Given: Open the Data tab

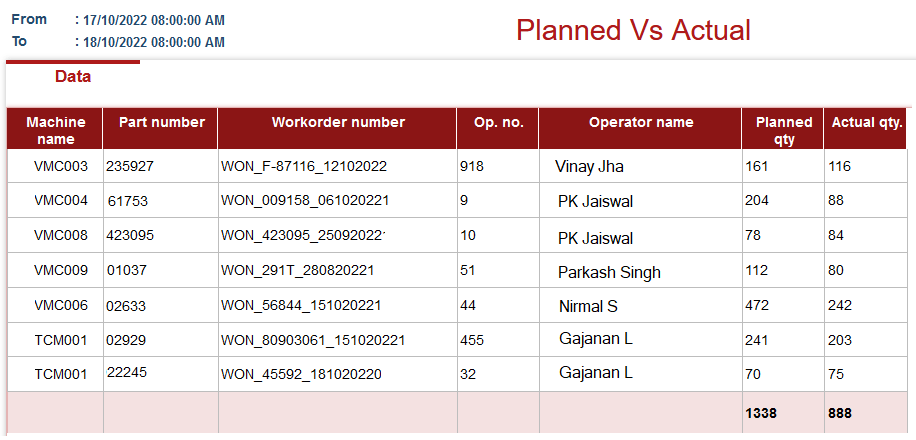Looking at the screenshot, I should click(x=73, y=77).
